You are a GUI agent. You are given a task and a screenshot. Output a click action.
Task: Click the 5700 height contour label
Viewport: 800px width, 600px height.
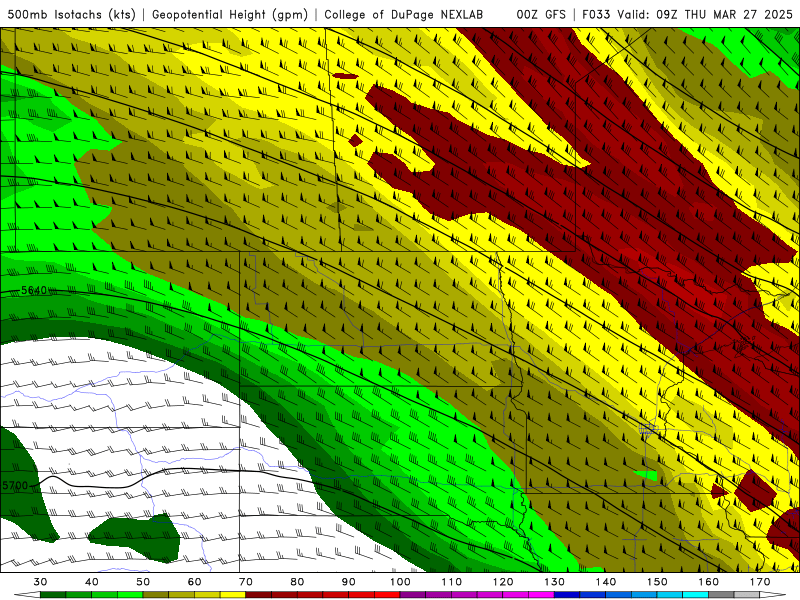[x=15, y=486]
